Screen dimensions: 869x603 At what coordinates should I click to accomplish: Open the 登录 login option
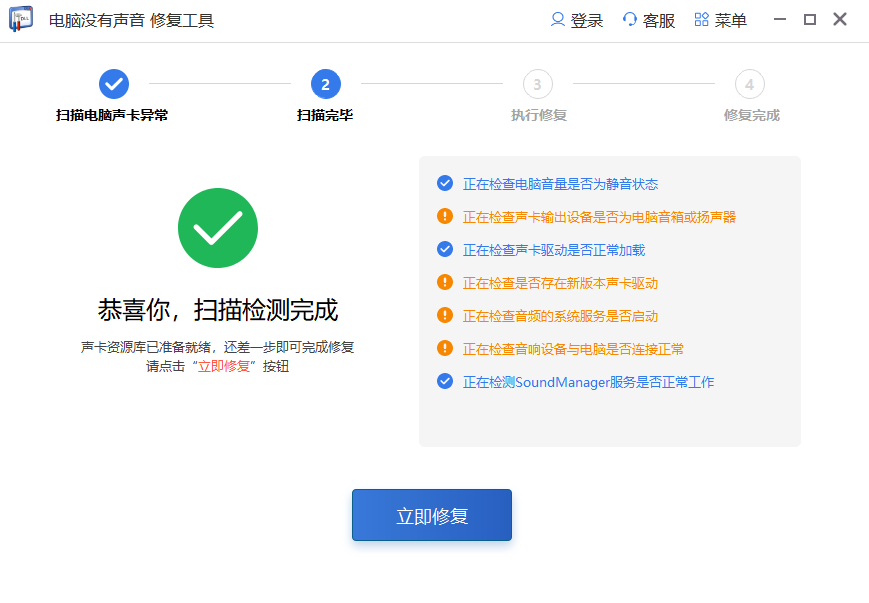(577, 20)
